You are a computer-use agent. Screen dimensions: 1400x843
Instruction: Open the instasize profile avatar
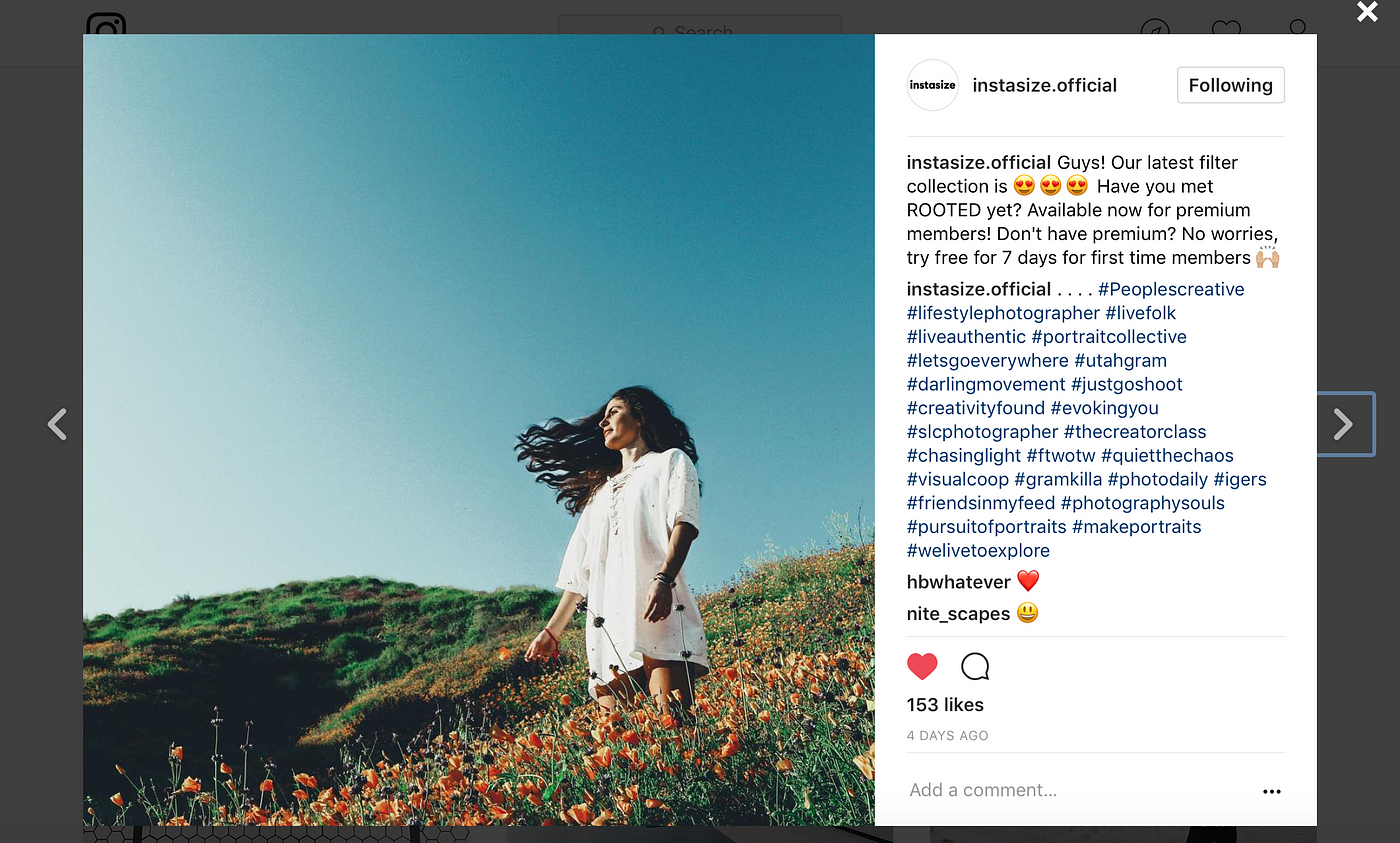tap(932, 85)
